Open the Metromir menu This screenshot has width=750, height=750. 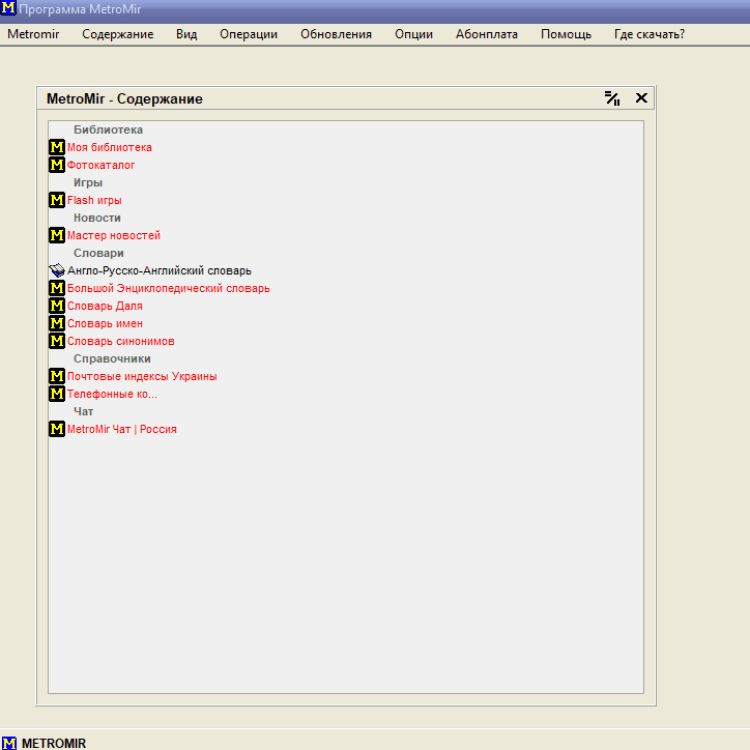tap(33, 34)
